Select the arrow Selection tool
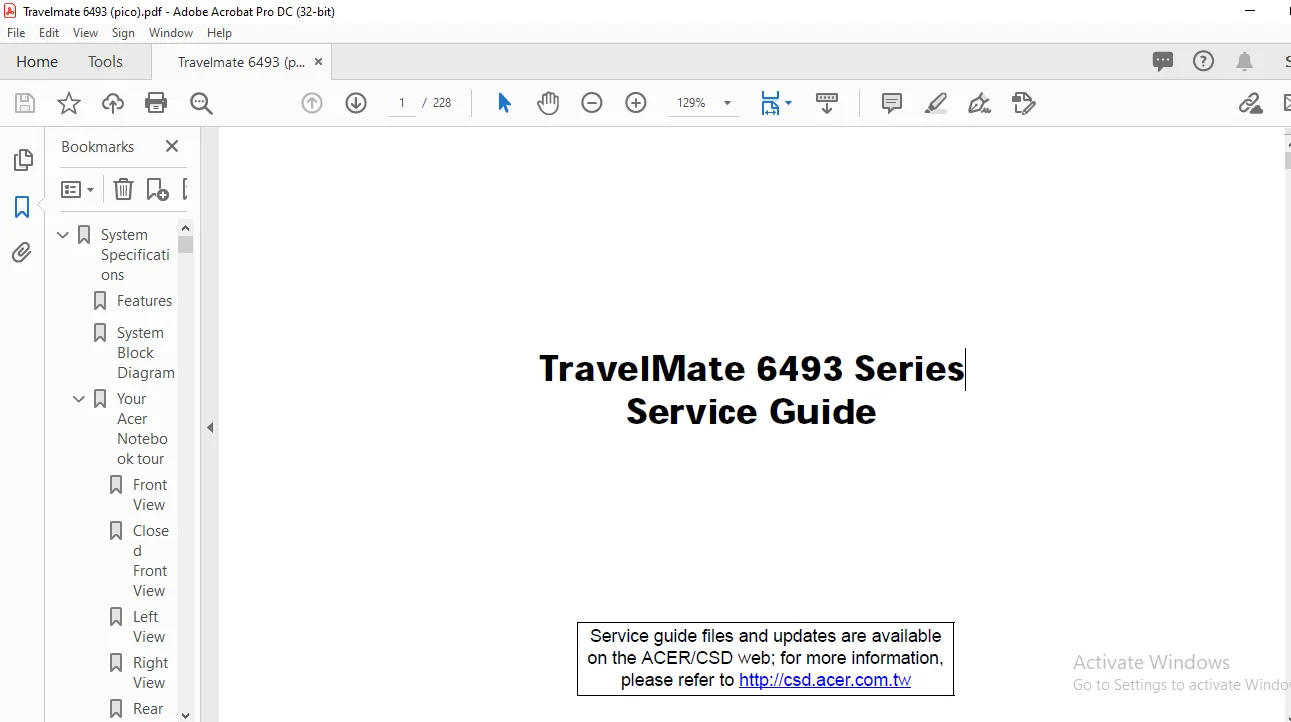The width and height of the screenshot is (1291, 722). click(504, 103)
